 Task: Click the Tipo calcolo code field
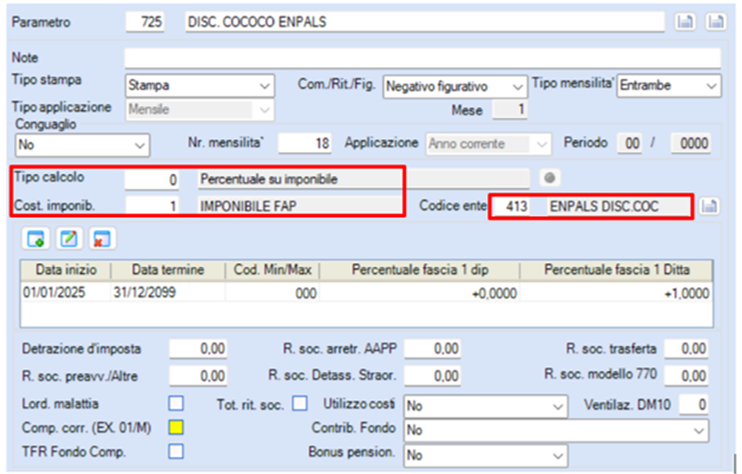(152, 179)
